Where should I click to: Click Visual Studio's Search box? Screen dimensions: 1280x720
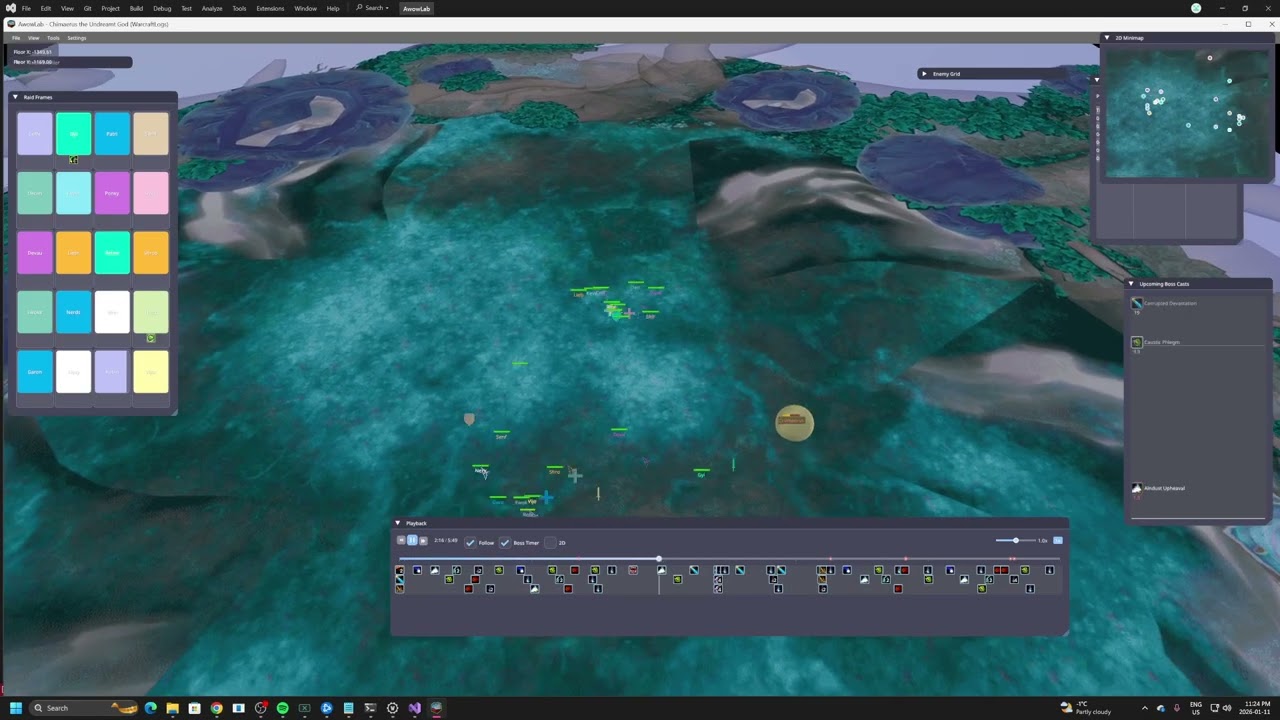(372, 8)
